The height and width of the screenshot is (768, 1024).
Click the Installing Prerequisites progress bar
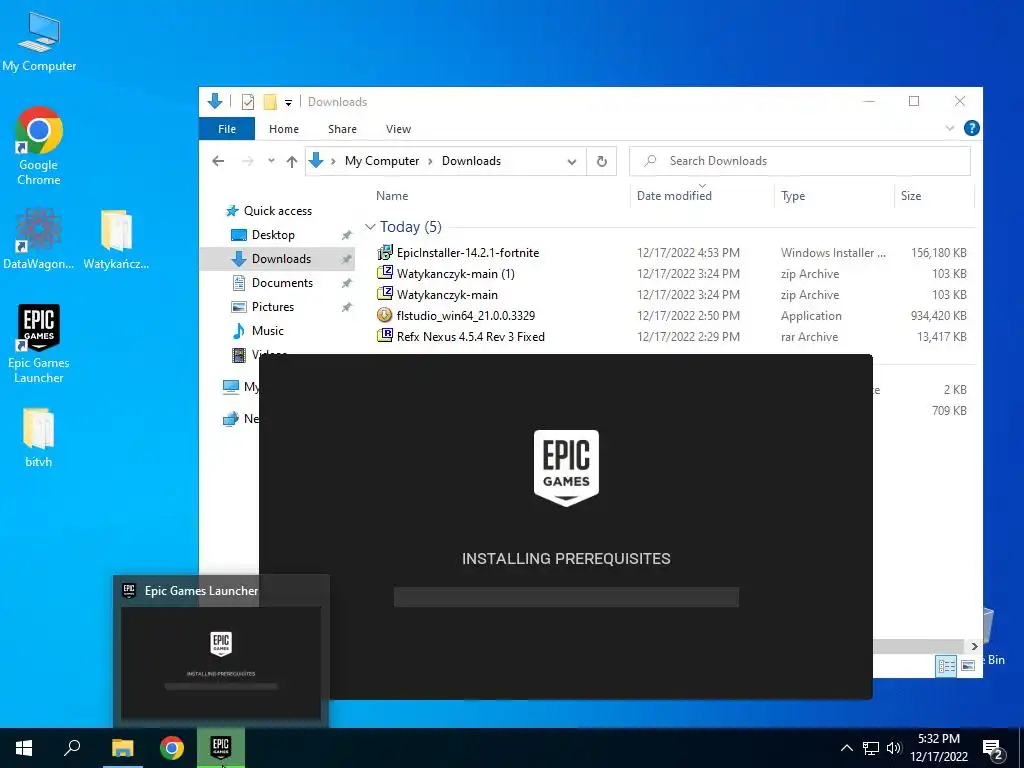[566, 596]
